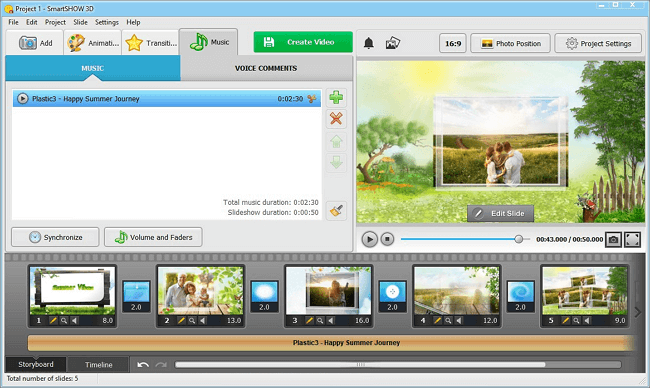Open transition between slides 4 and 5
Viewport: 650px width, 388px height.
pyautogui.click(x=521, y=296)
